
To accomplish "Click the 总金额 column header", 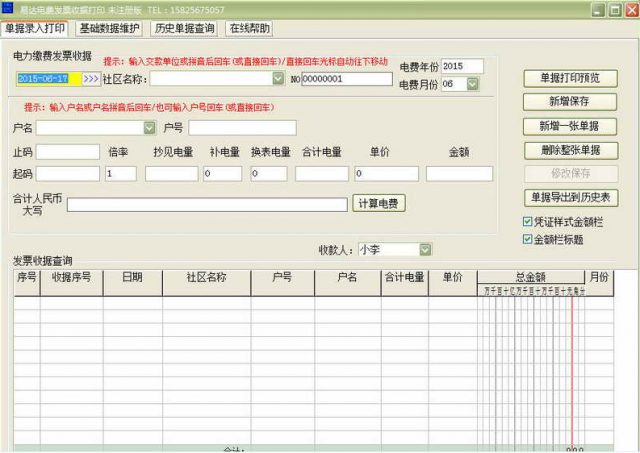I will [x=531, y=277].
